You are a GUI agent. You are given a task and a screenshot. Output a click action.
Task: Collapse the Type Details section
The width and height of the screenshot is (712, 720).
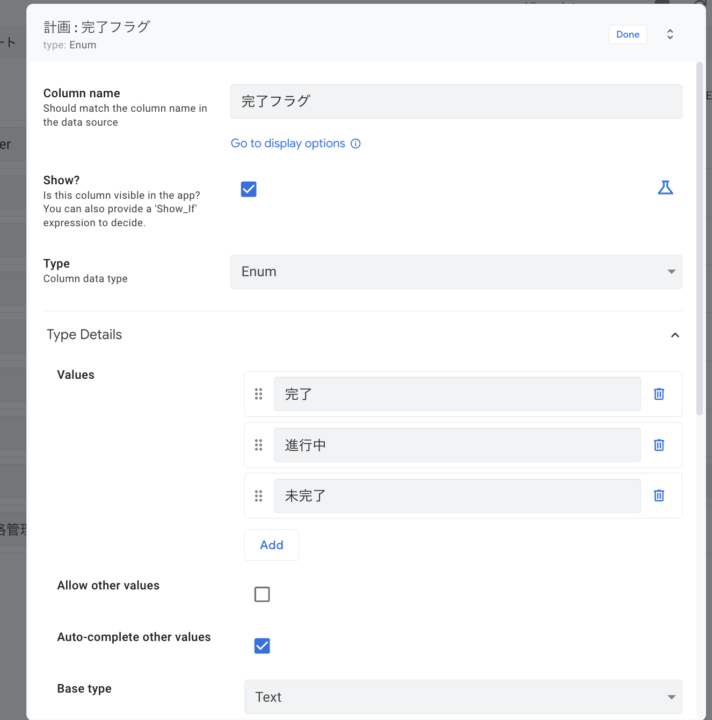click(x=674, y=335)
